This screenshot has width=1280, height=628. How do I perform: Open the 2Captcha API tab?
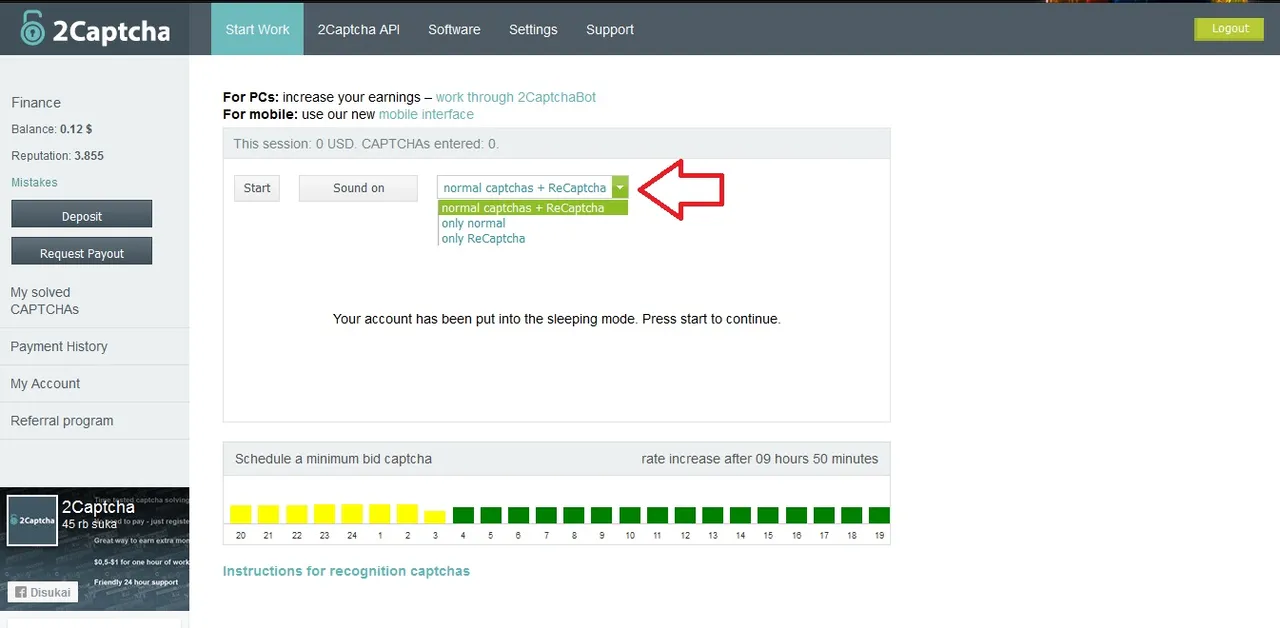click(x=358, y=29)
